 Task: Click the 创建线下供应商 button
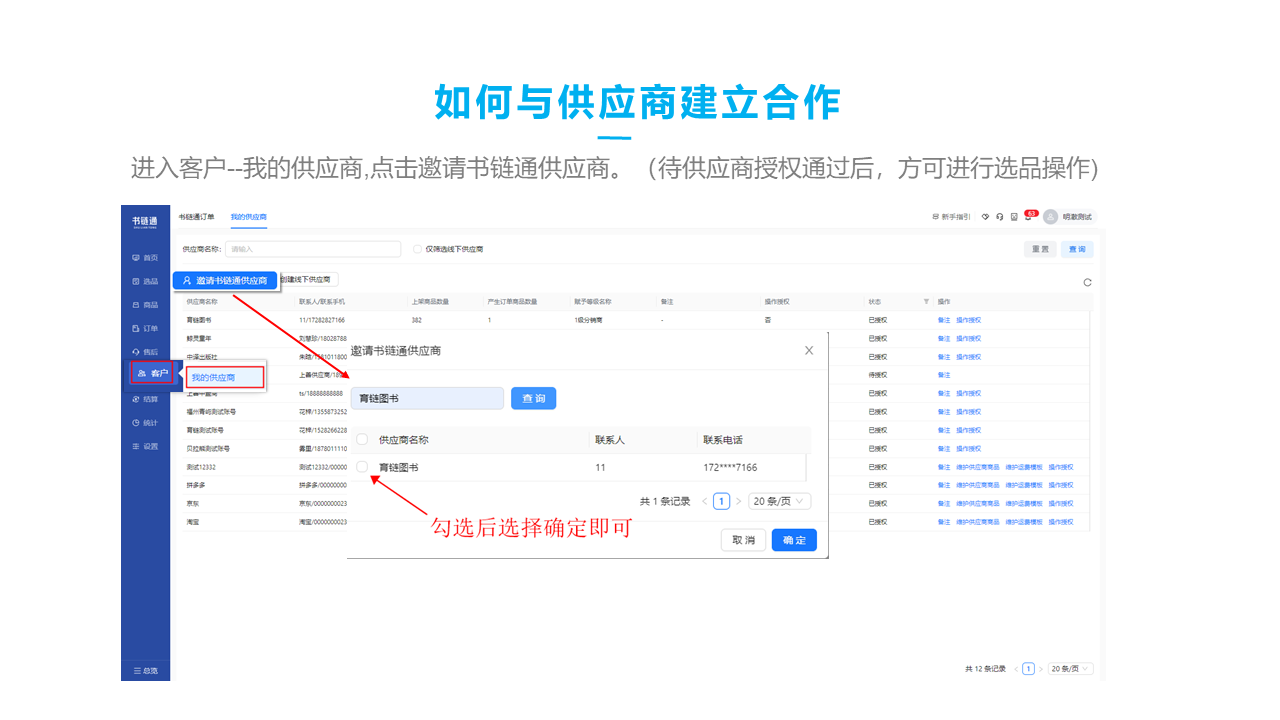[x=308, y=280]
